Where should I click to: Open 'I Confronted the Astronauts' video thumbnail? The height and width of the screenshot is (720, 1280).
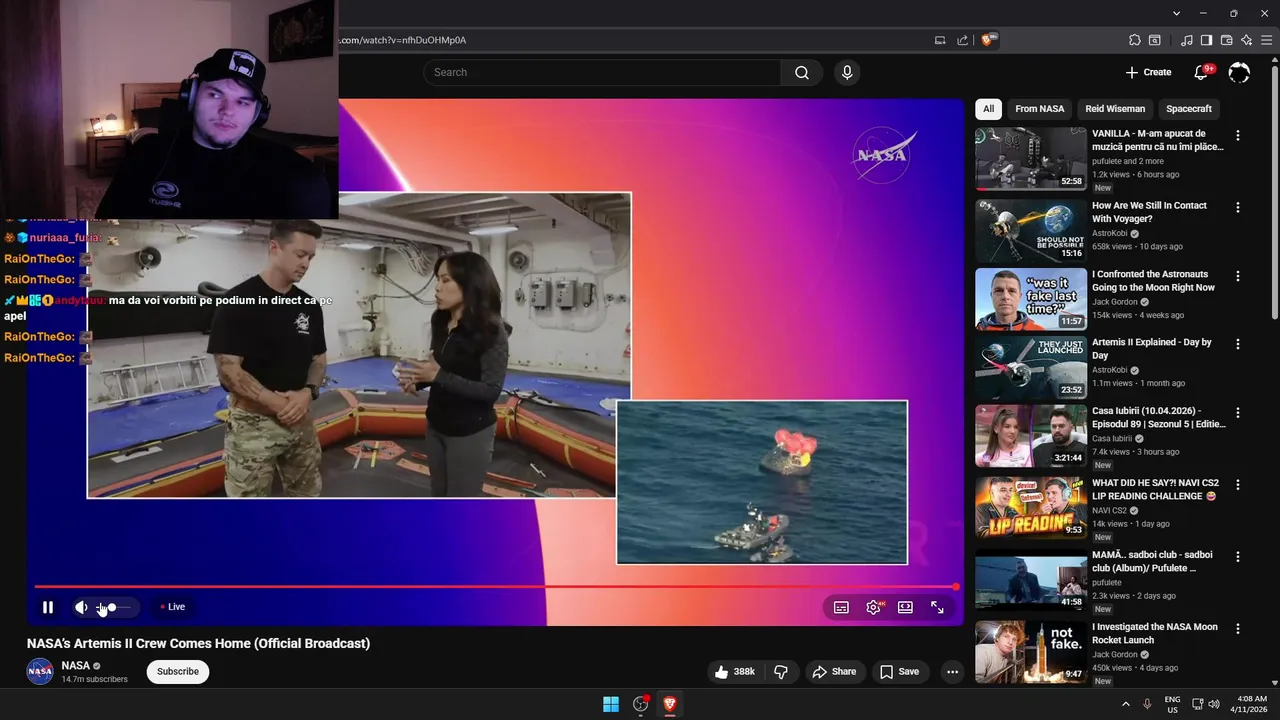pyautogui.click(x=1030, y=299)
